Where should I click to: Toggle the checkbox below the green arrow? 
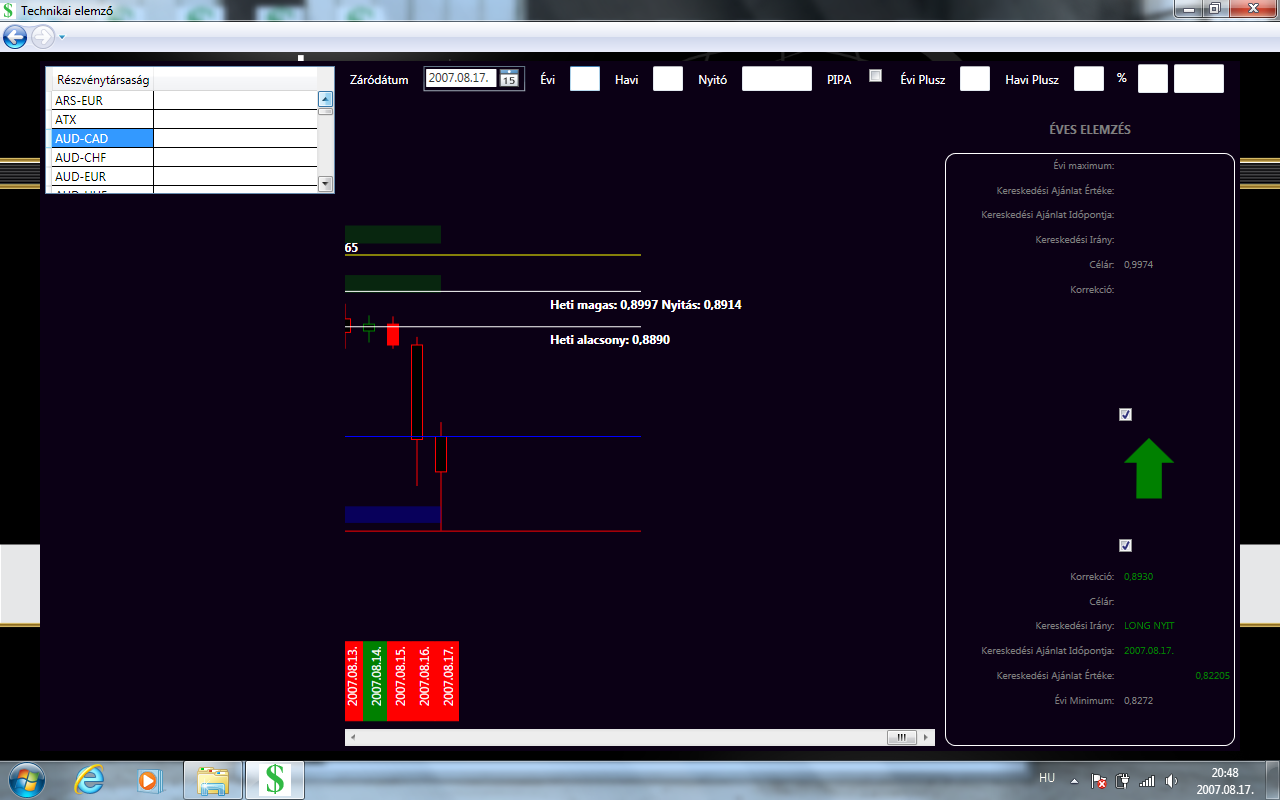tap(1125, 546)
